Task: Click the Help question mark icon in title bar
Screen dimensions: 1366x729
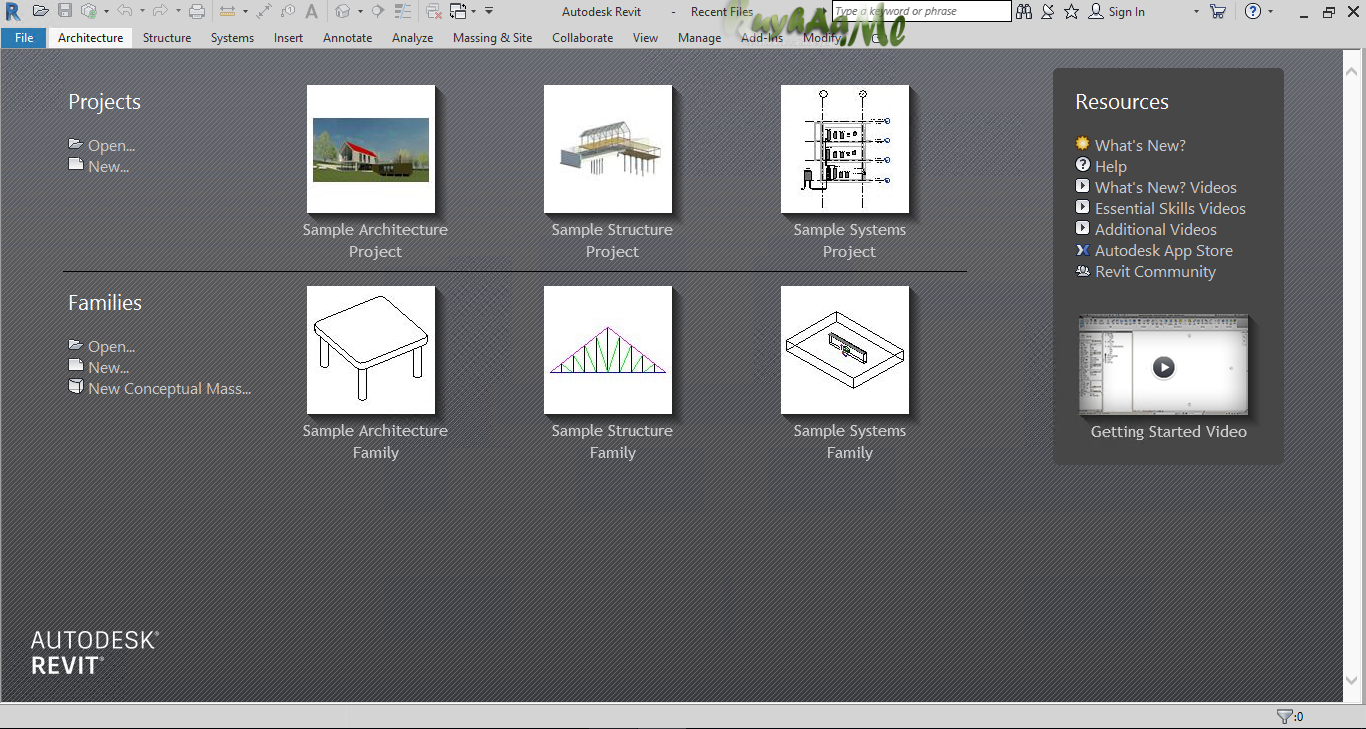Action: [1253, 11]
